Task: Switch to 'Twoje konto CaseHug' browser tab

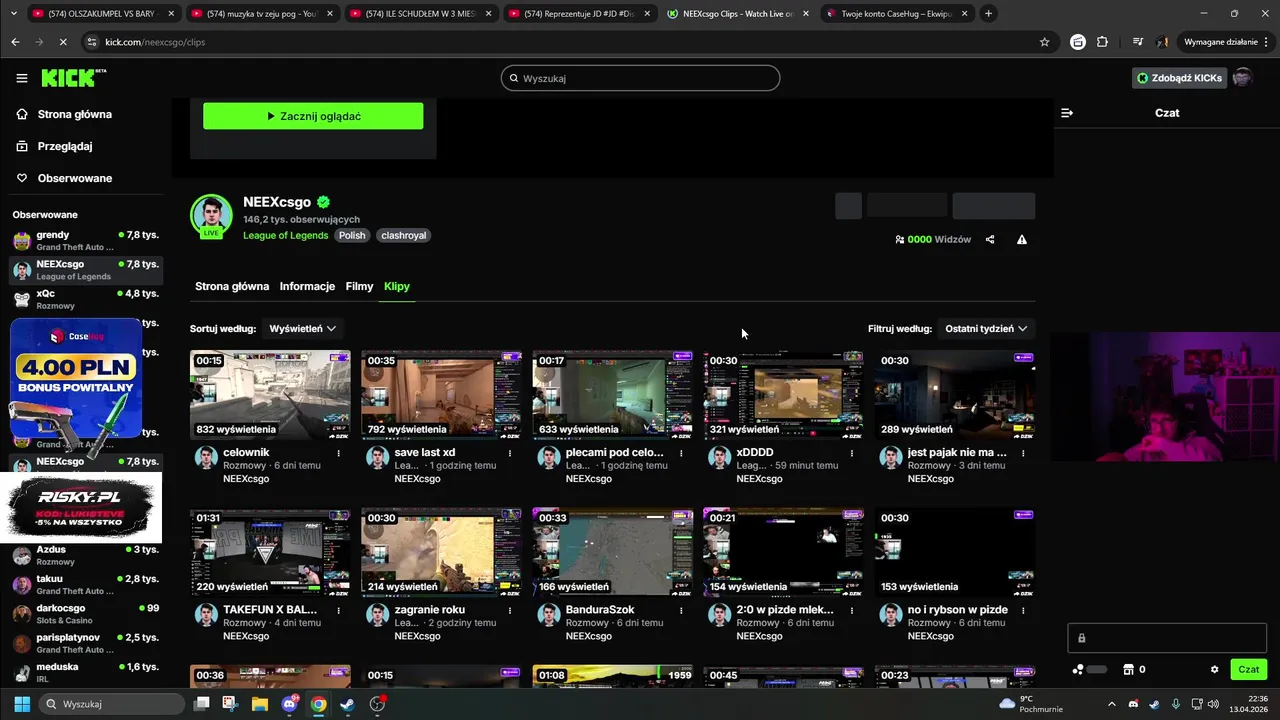Action: point(897,14)
